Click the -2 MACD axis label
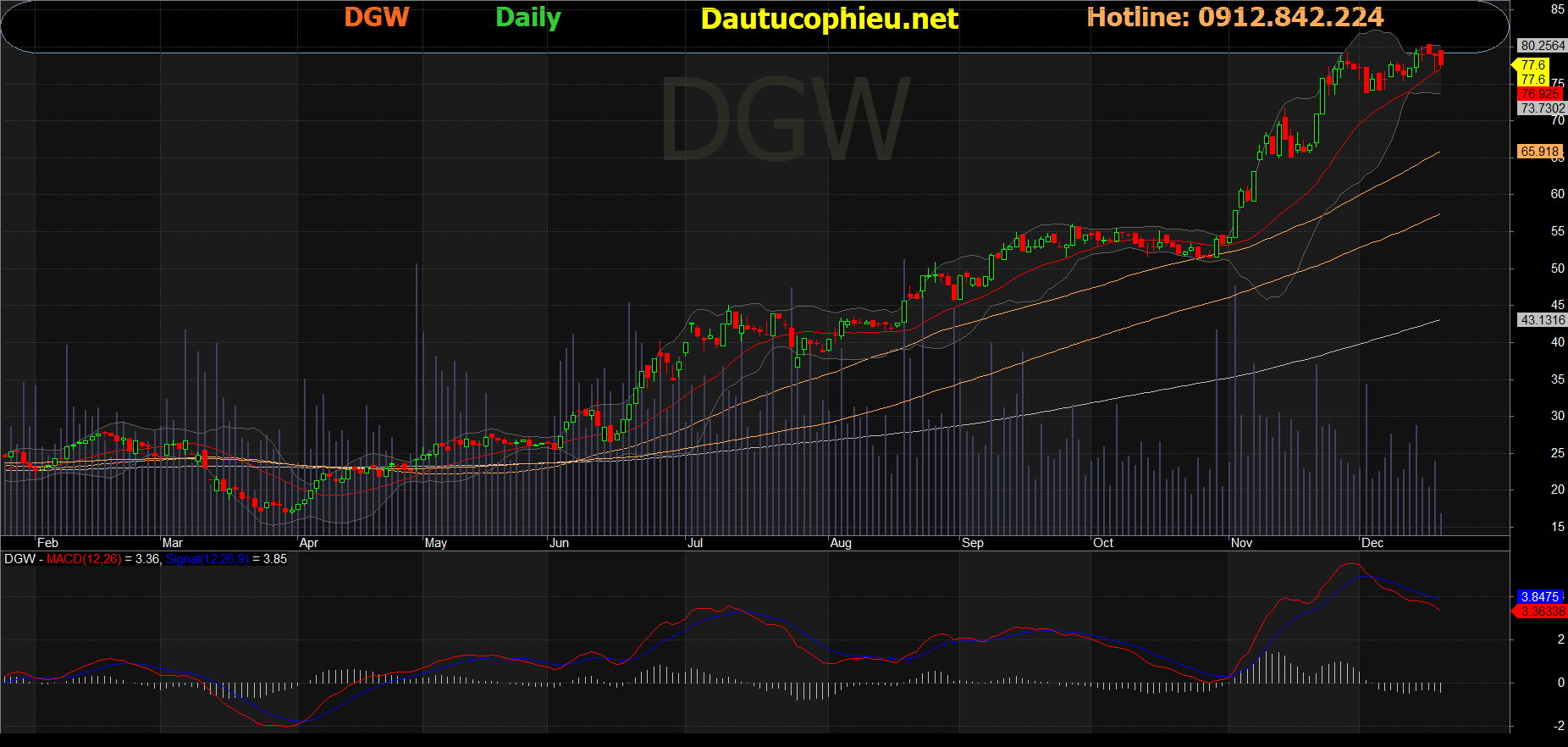 1560,726
